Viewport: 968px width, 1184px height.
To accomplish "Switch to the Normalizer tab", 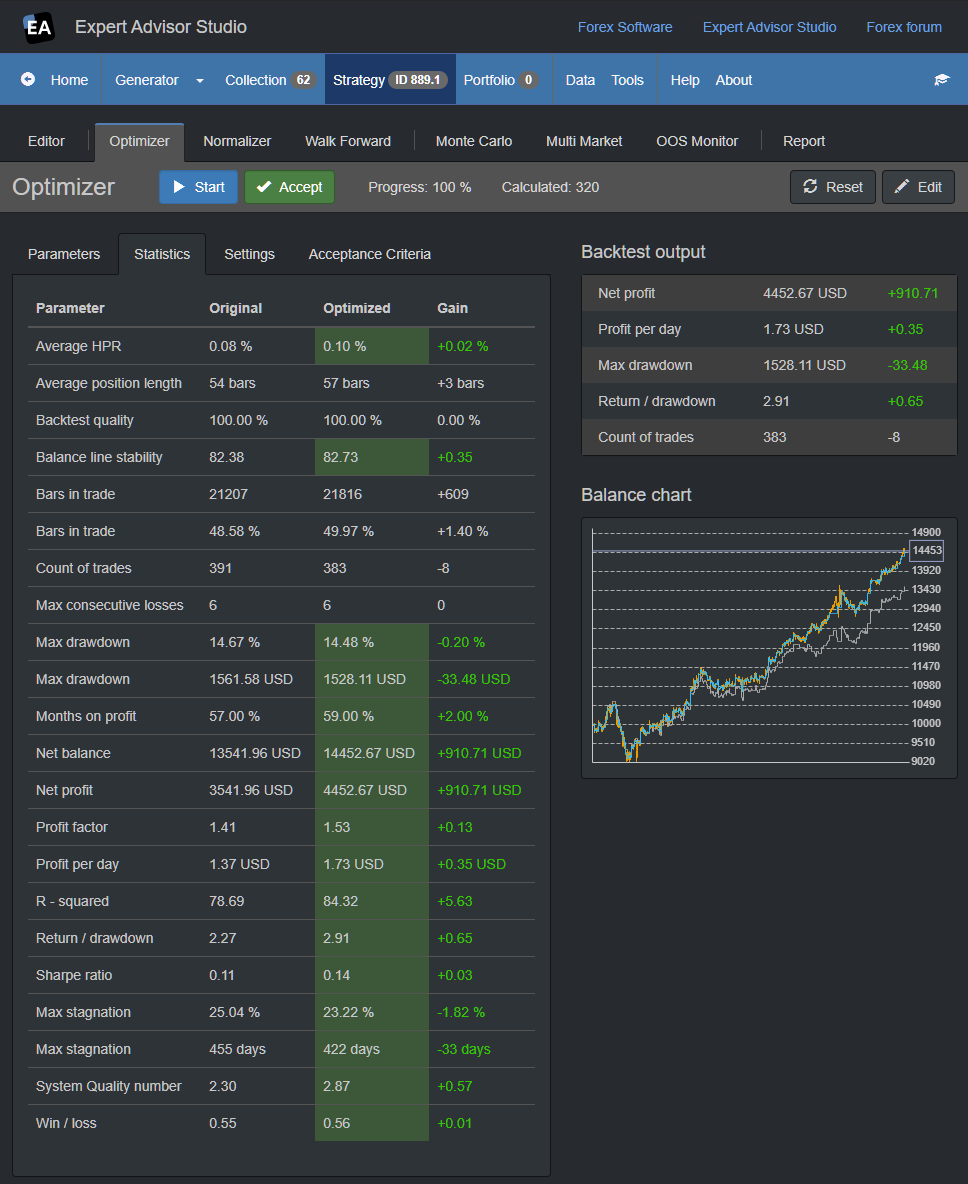I will click(237, 141).
